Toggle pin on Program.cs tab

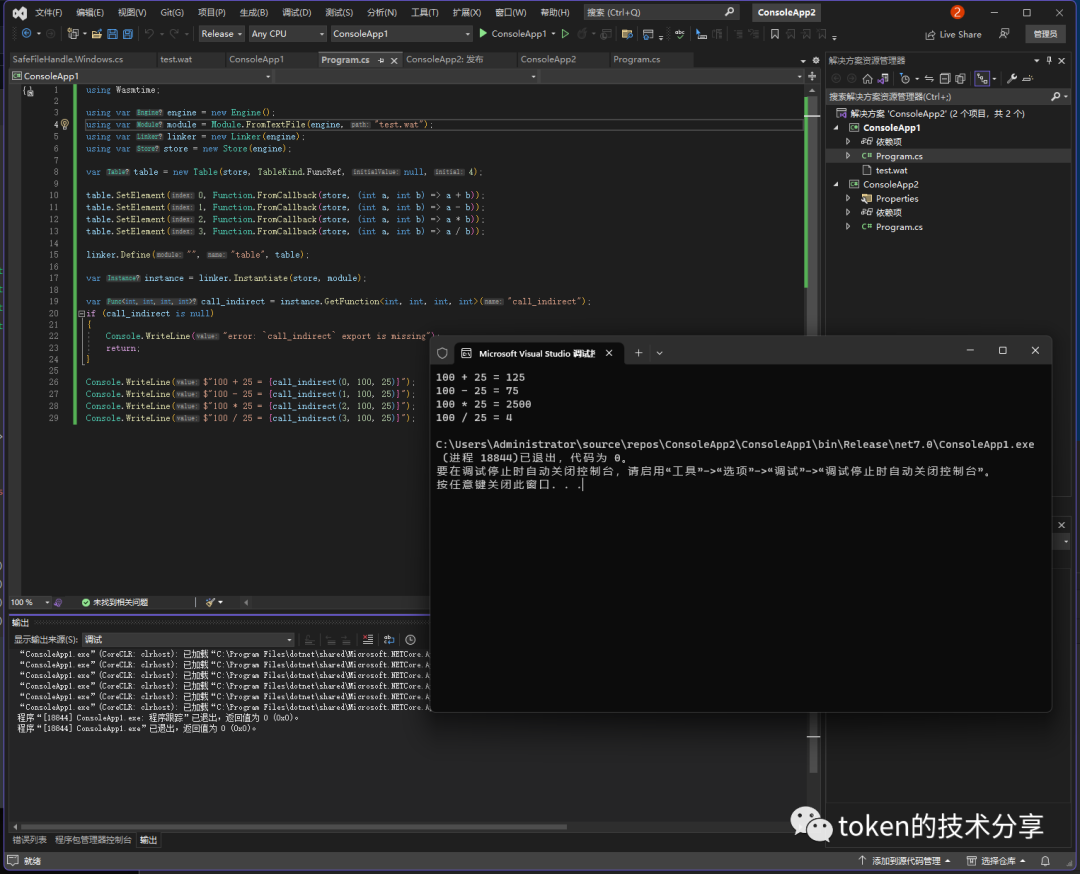click(381, 60)
